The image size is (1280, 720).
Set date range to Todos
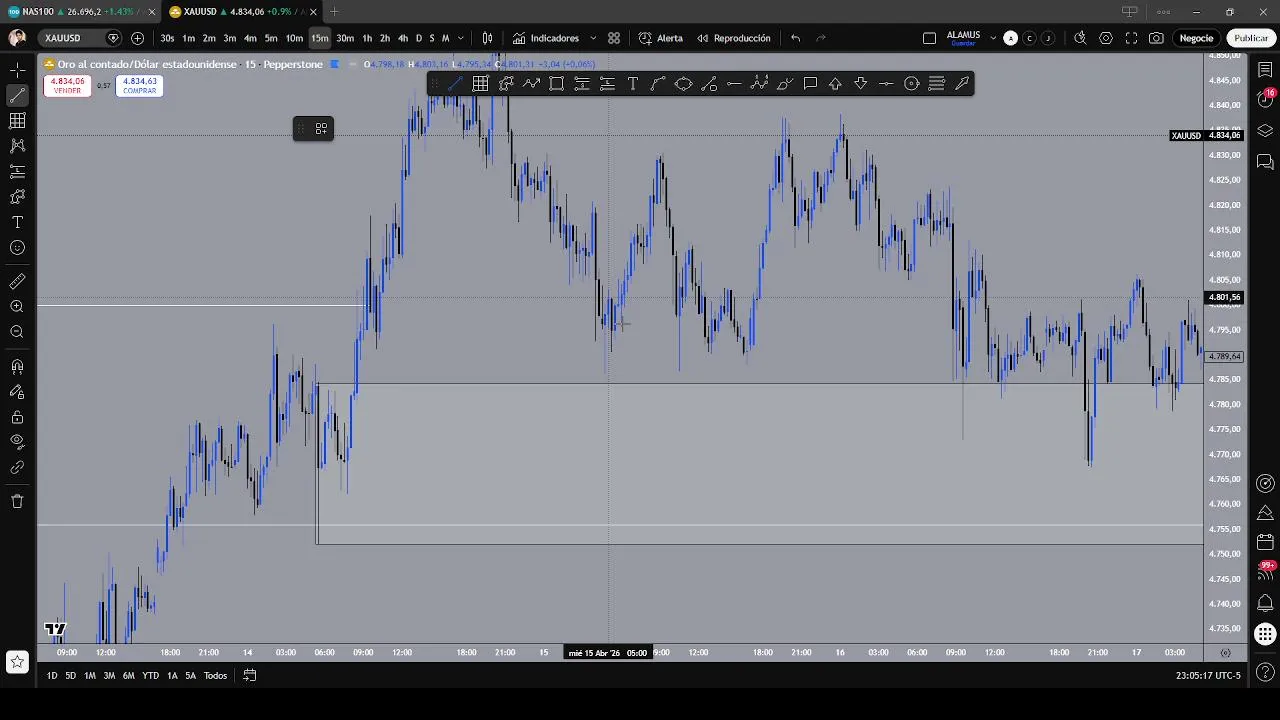tap(215, 676)
